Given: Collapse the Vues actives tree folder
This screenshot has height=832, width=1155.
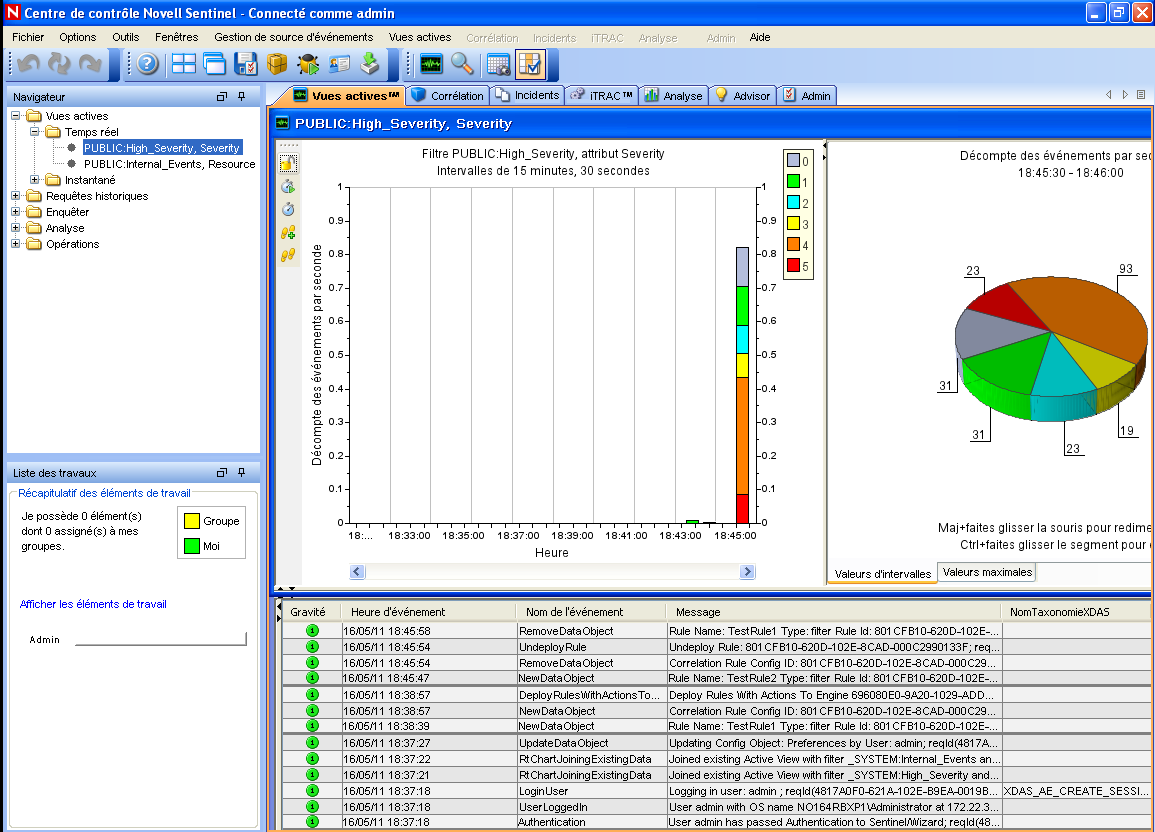Looking at the screenshot, I should coord(15,116).
